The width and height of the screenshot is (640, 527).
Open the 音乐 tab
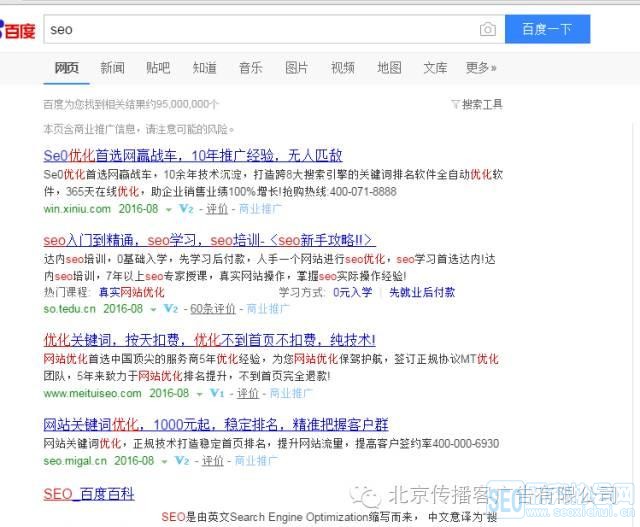(x=251, y=68)
